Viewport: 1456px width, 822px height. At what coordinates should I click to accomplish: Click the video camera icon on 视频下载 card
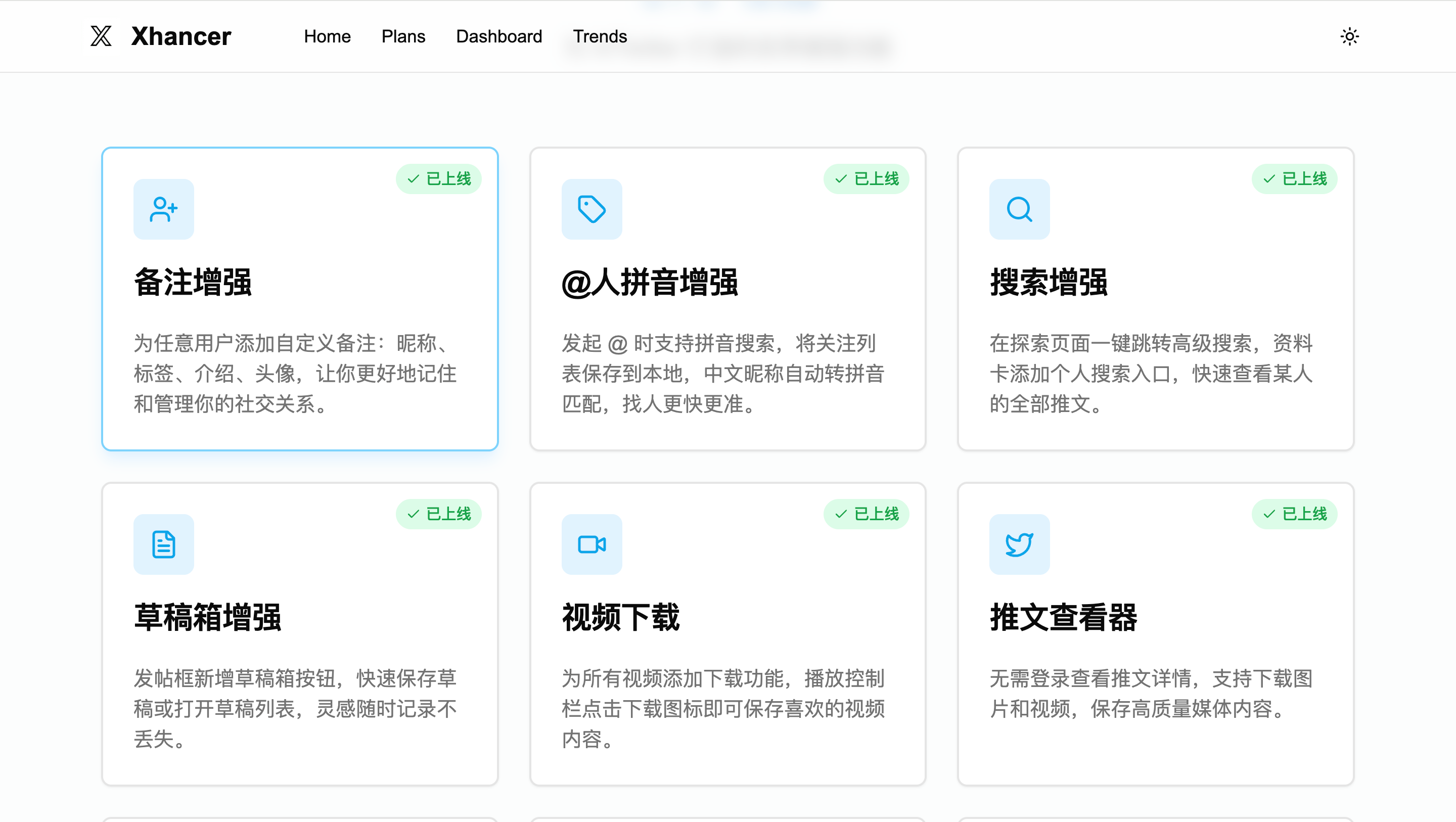click(x=591, y=544)
